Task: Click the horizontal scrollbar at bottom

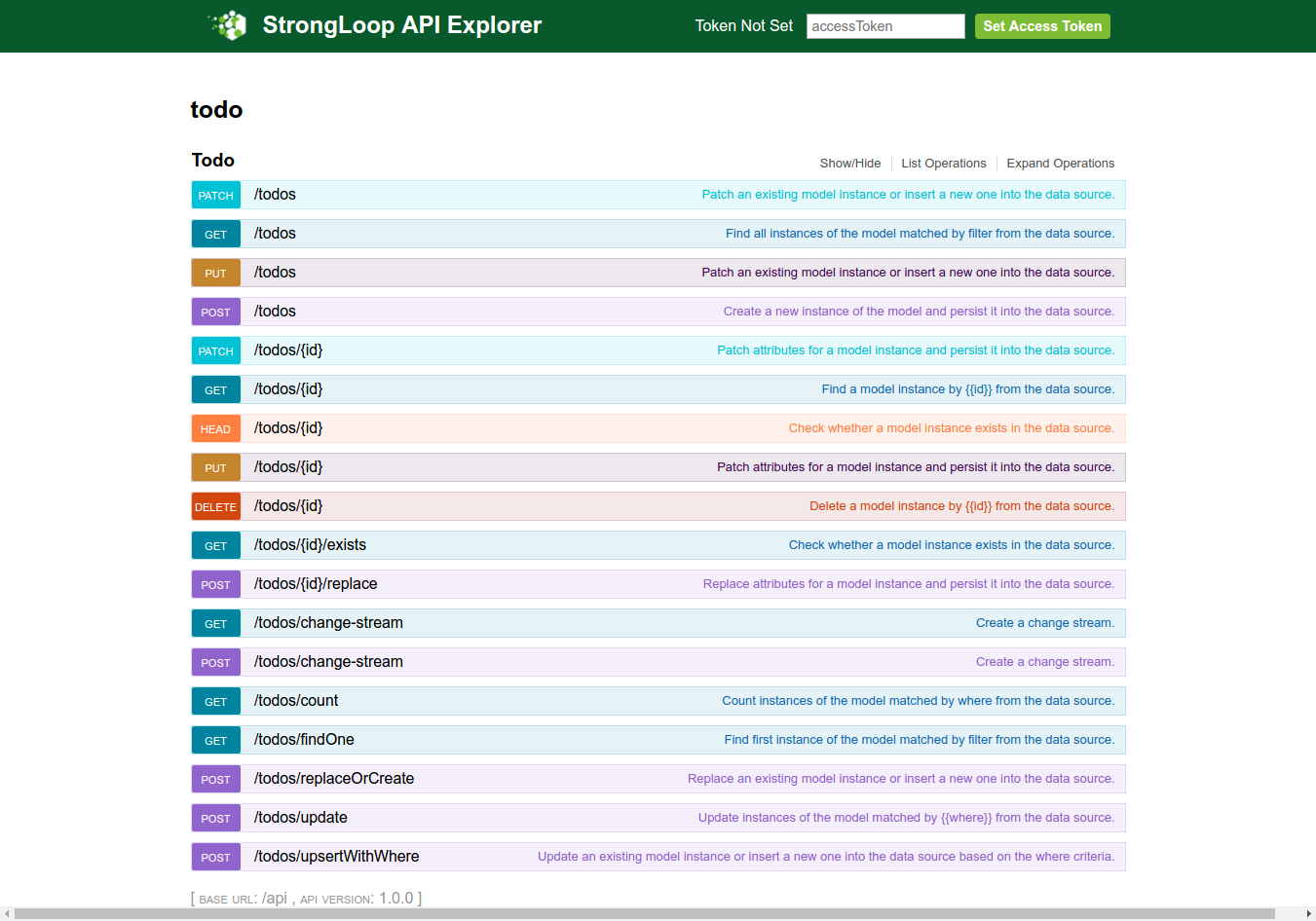Action: [x=643, y=913]
